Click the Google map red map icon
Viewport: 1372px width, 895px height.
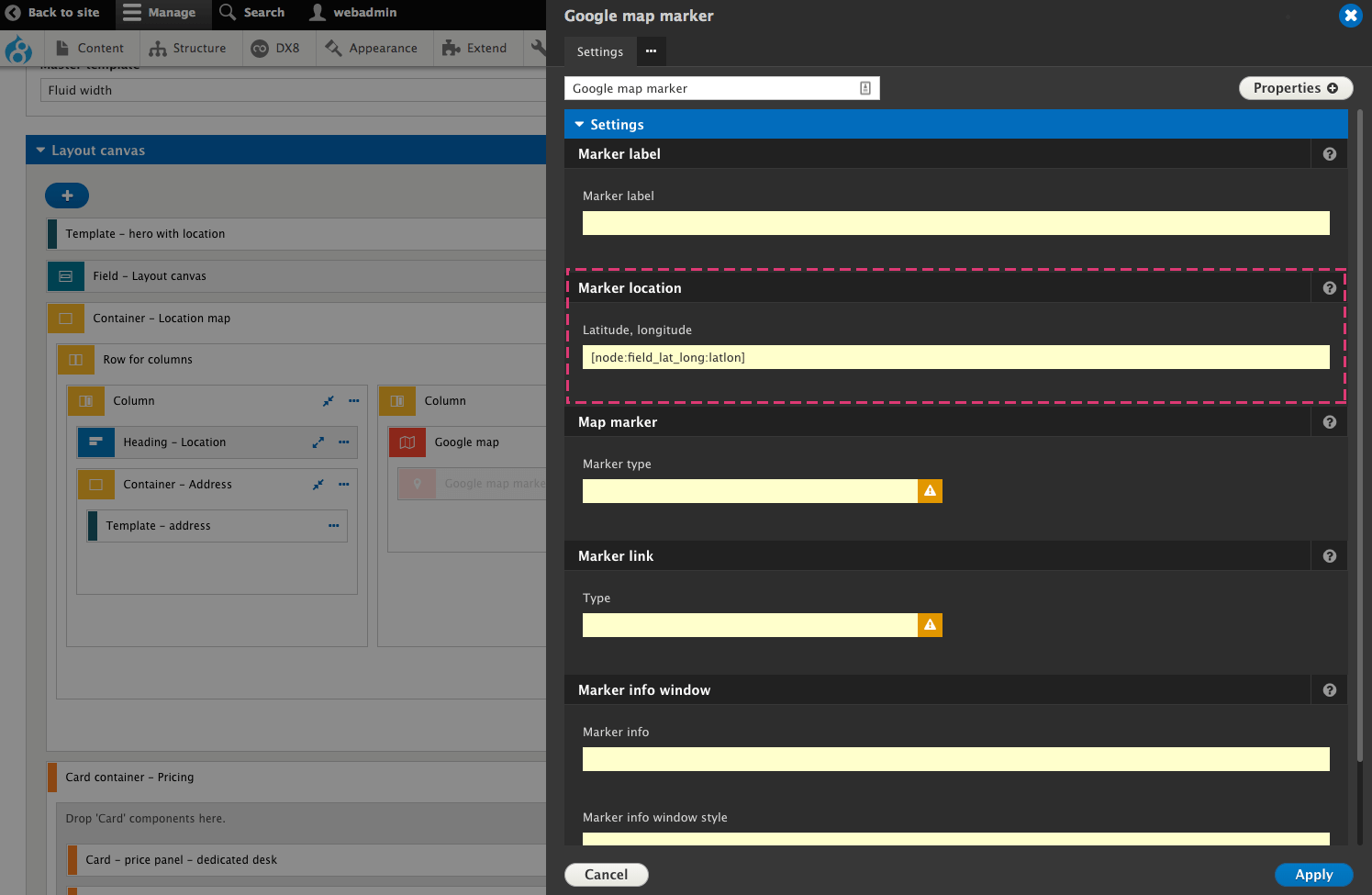coord(407,442)
